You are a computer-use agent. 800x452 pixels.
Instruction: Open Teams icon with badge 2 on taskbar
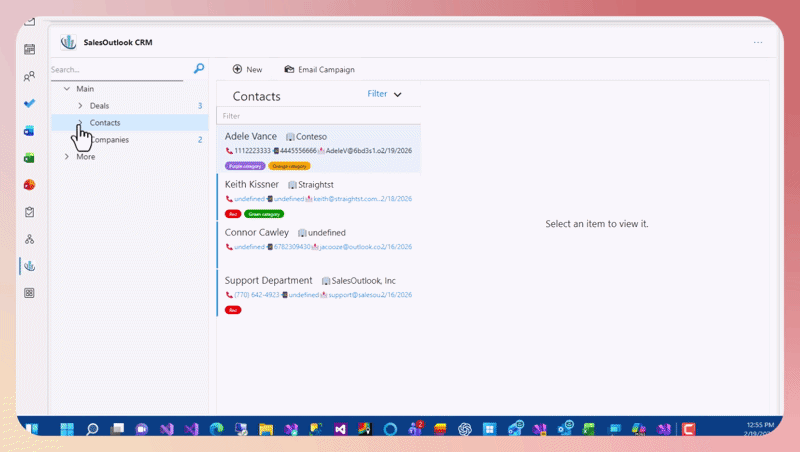pos(415,429)
